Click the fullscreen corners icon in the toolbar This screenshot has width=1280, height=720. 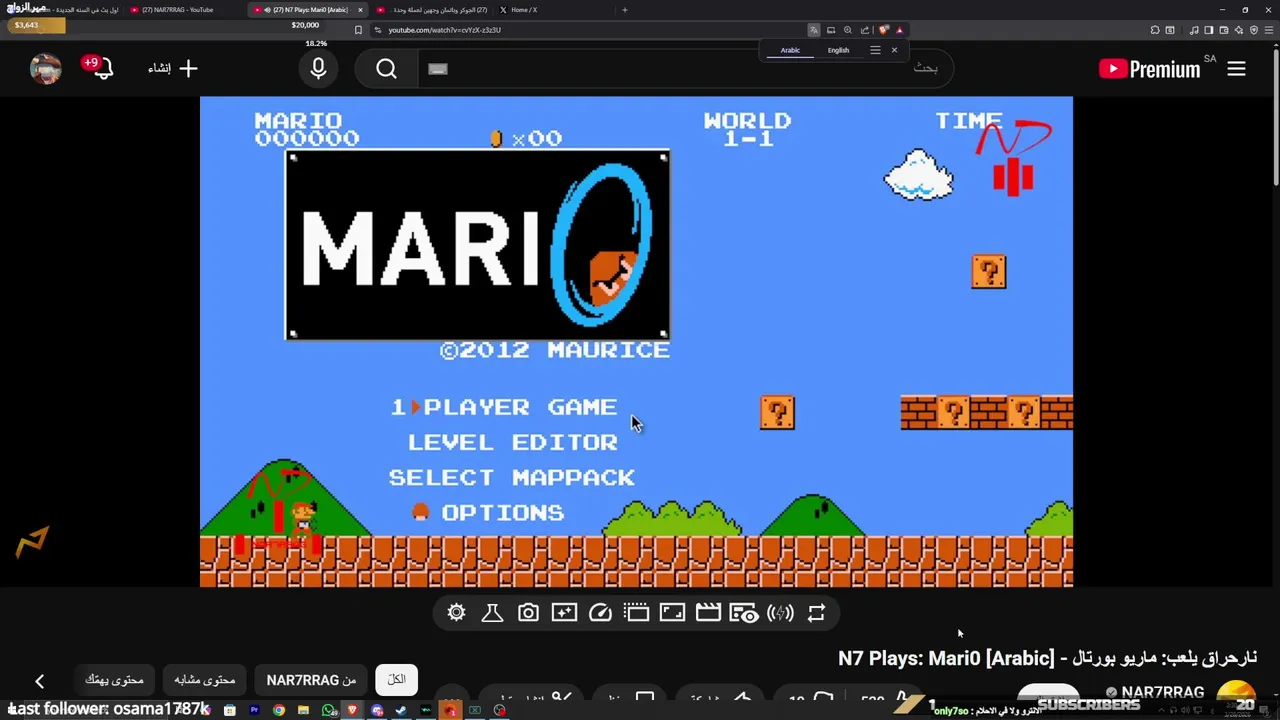pyautogui.click(x=672, y=613)
